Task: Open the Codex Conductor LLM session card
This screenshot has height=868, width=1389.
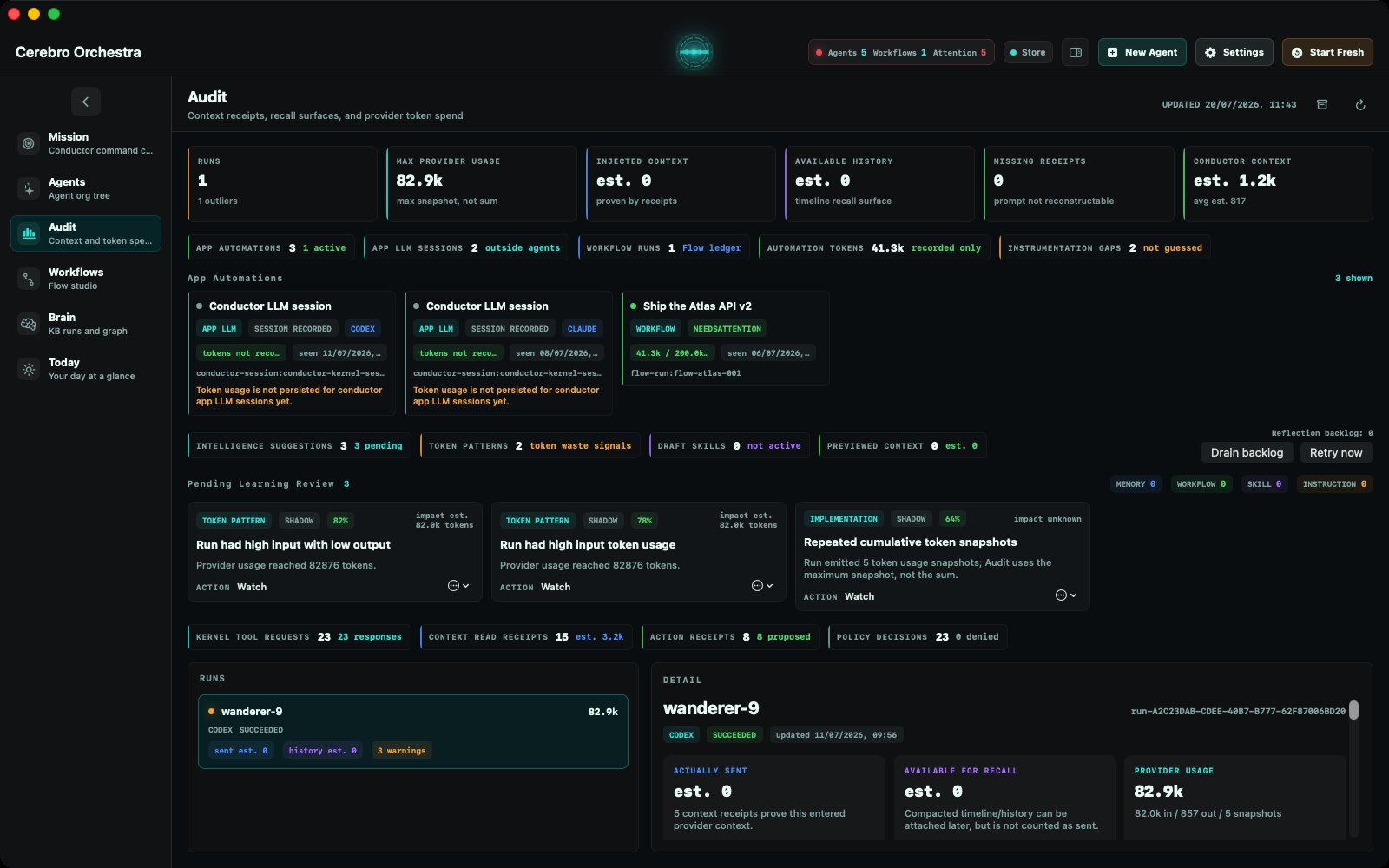Action: [291, 353]
